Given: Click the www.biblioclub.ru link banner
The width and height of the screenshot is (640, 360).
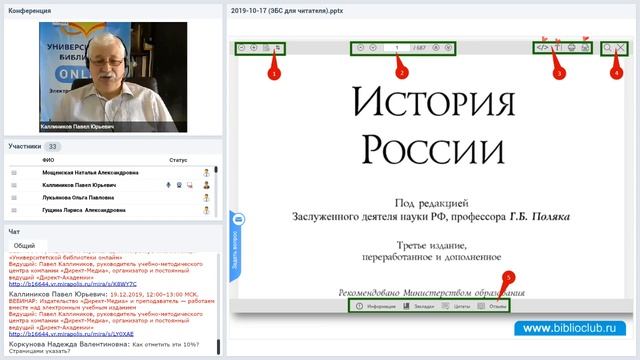Looking at the screenshot, I should (570, 328).
